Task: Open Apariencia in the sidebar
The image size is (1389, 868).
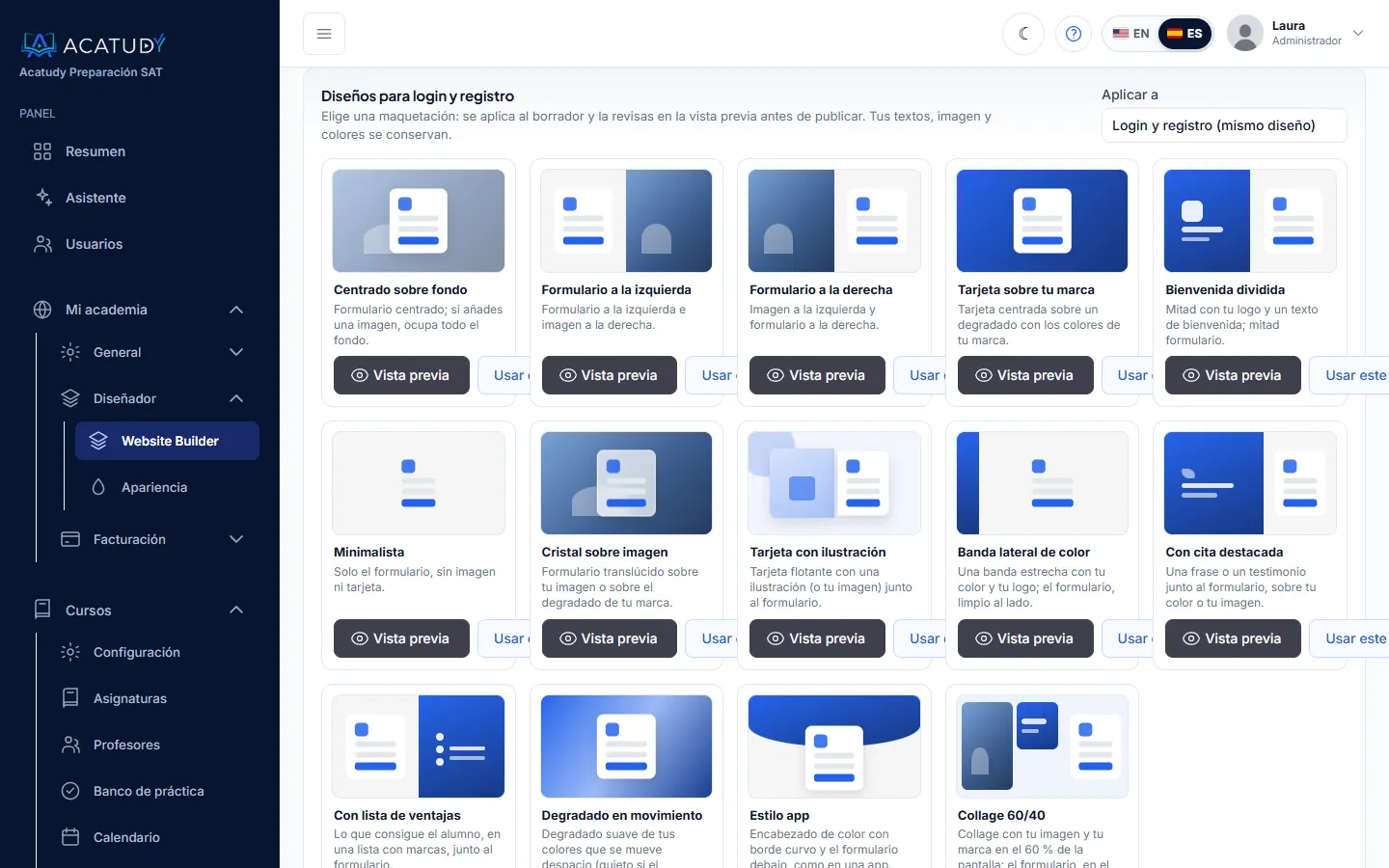Action: point(167,487)
